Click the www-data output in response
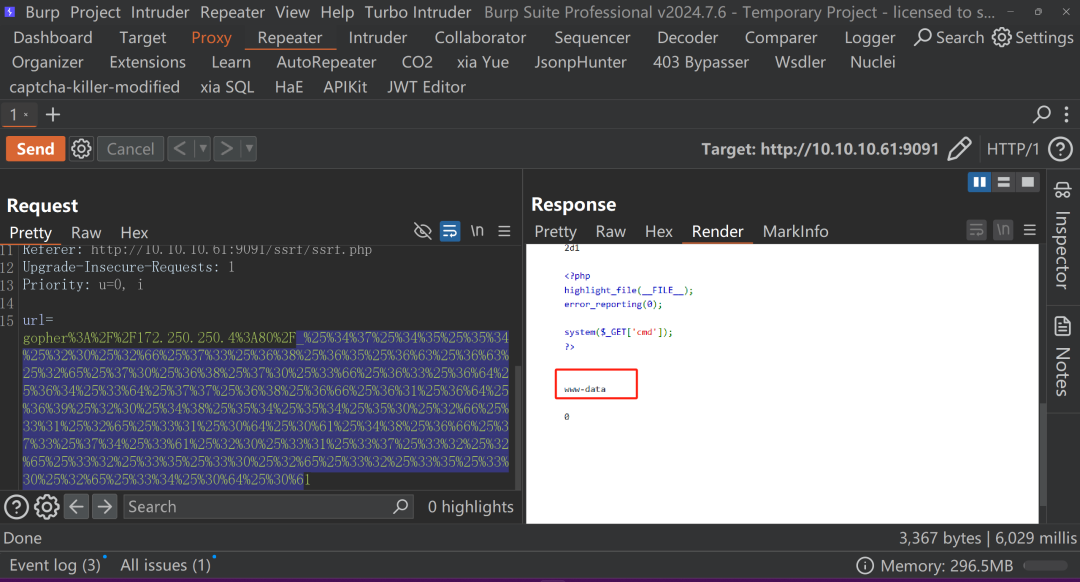Image resolution: width=1080 pixels, height=582 pixels. pos(585,389)
